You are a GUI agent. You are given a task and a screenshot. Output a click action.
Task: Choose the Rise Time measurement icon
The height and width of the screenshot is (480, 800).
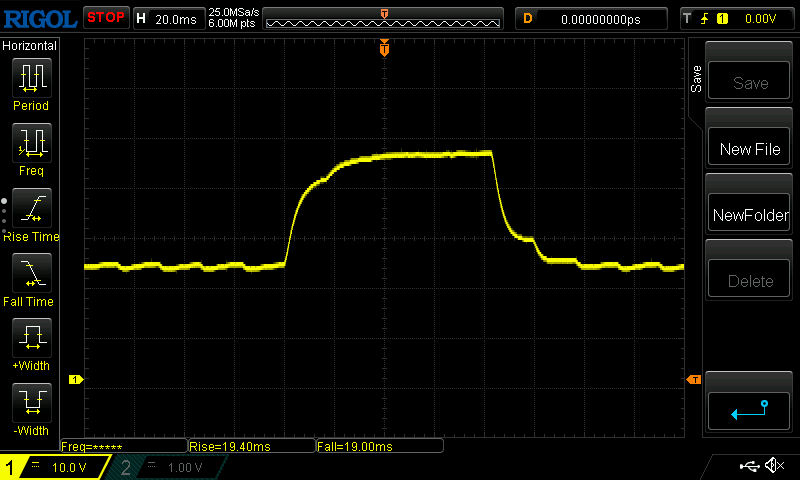[31, 208]
